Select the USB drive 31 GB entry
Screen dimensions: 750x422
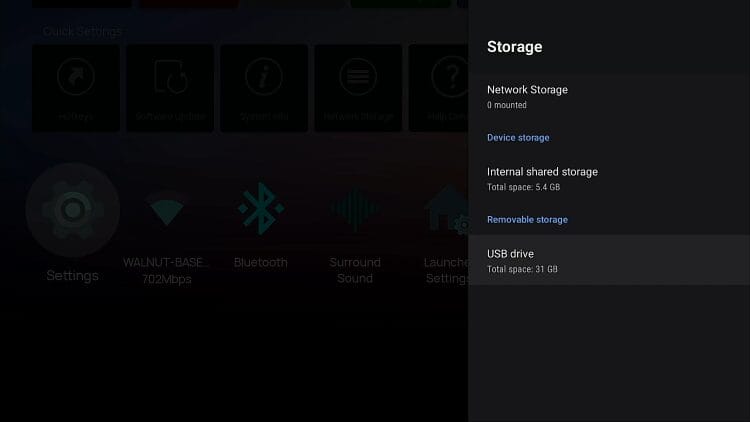coord(609,260)
